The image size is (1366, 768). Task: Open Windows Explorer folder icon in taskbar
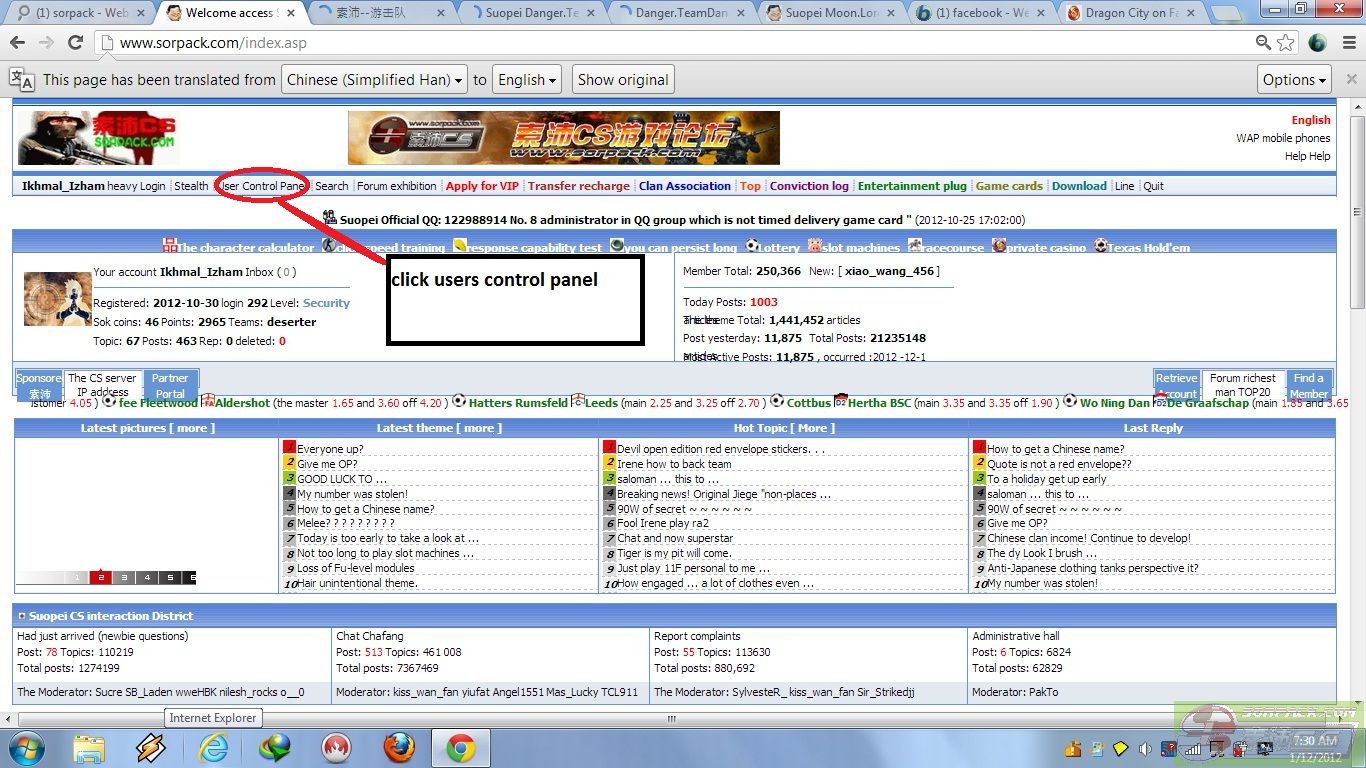[x=89, y=747]
